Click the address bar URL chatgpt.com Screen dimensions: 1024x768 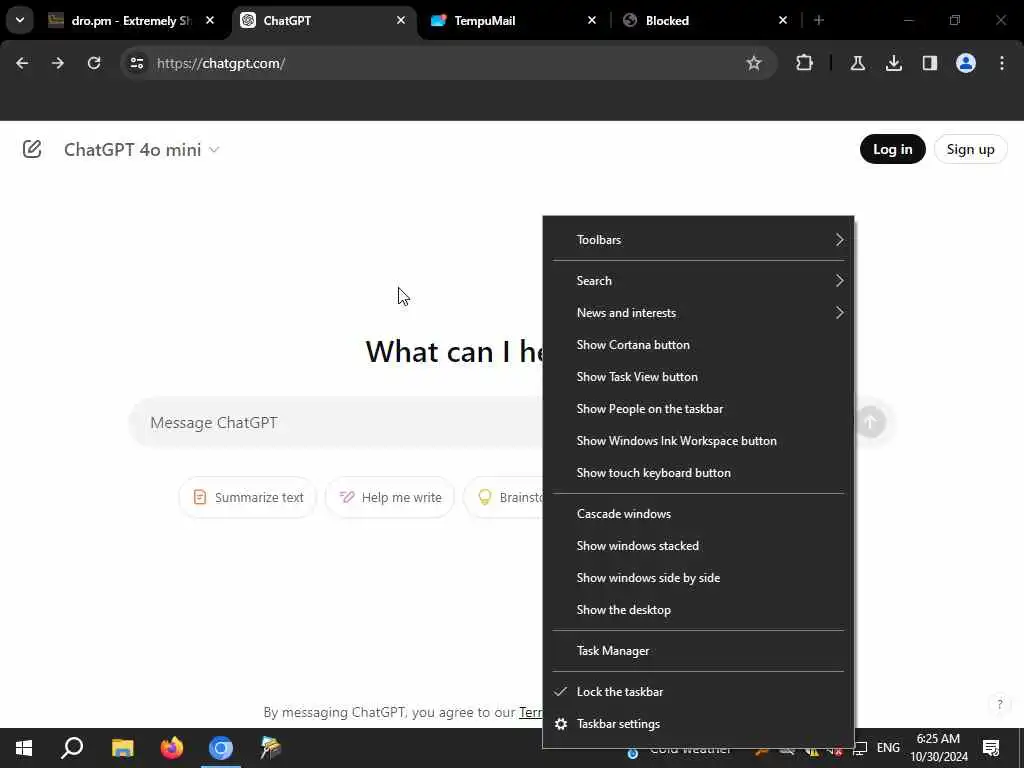221,63
